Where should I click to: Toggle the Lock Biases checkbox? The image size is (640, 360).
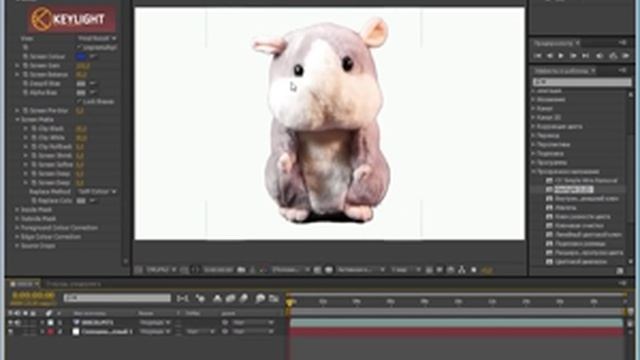pyautogui.click(x=79, y=101)
